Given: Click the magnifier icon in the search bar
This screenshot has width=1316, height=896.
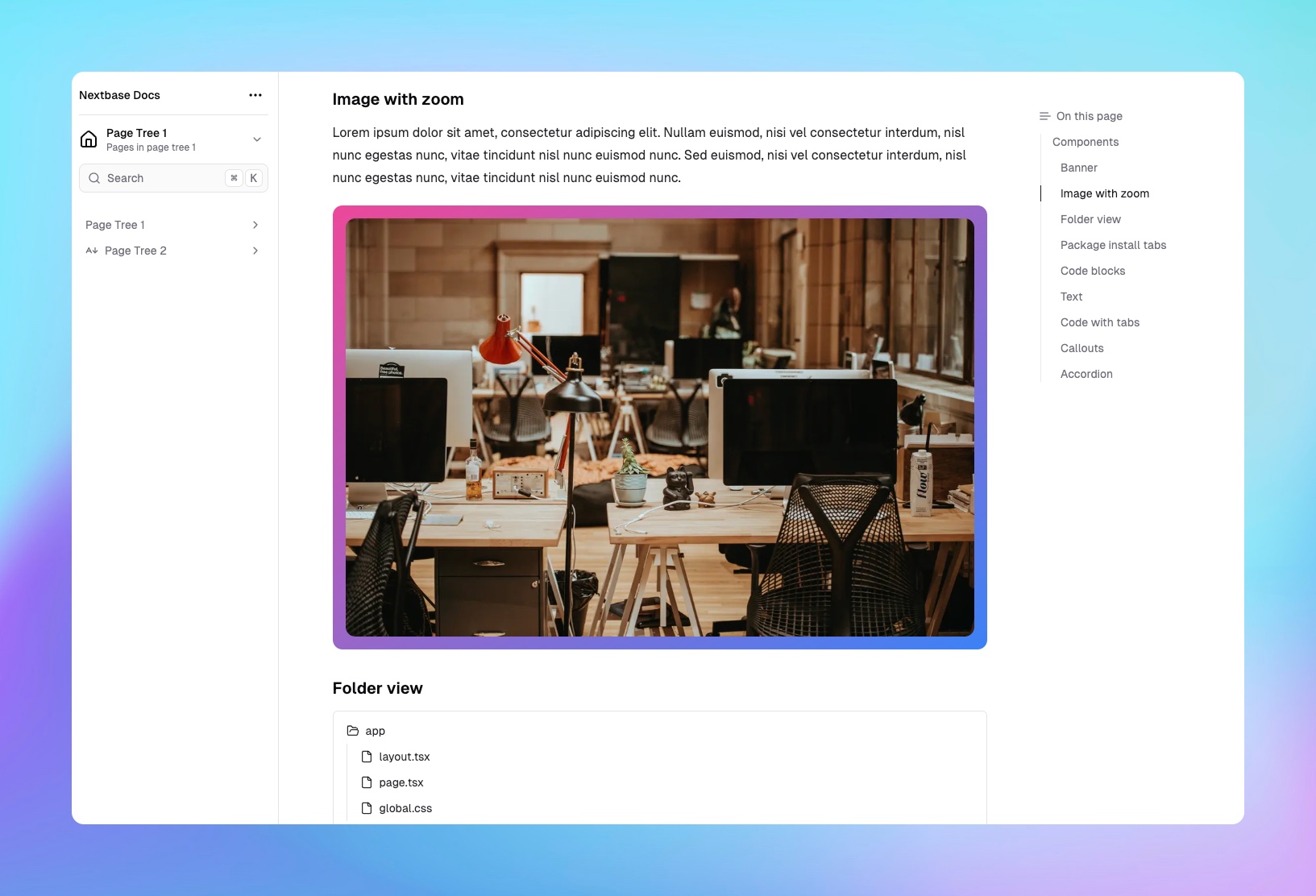Looking at the screenshot, I should [94, 178].
